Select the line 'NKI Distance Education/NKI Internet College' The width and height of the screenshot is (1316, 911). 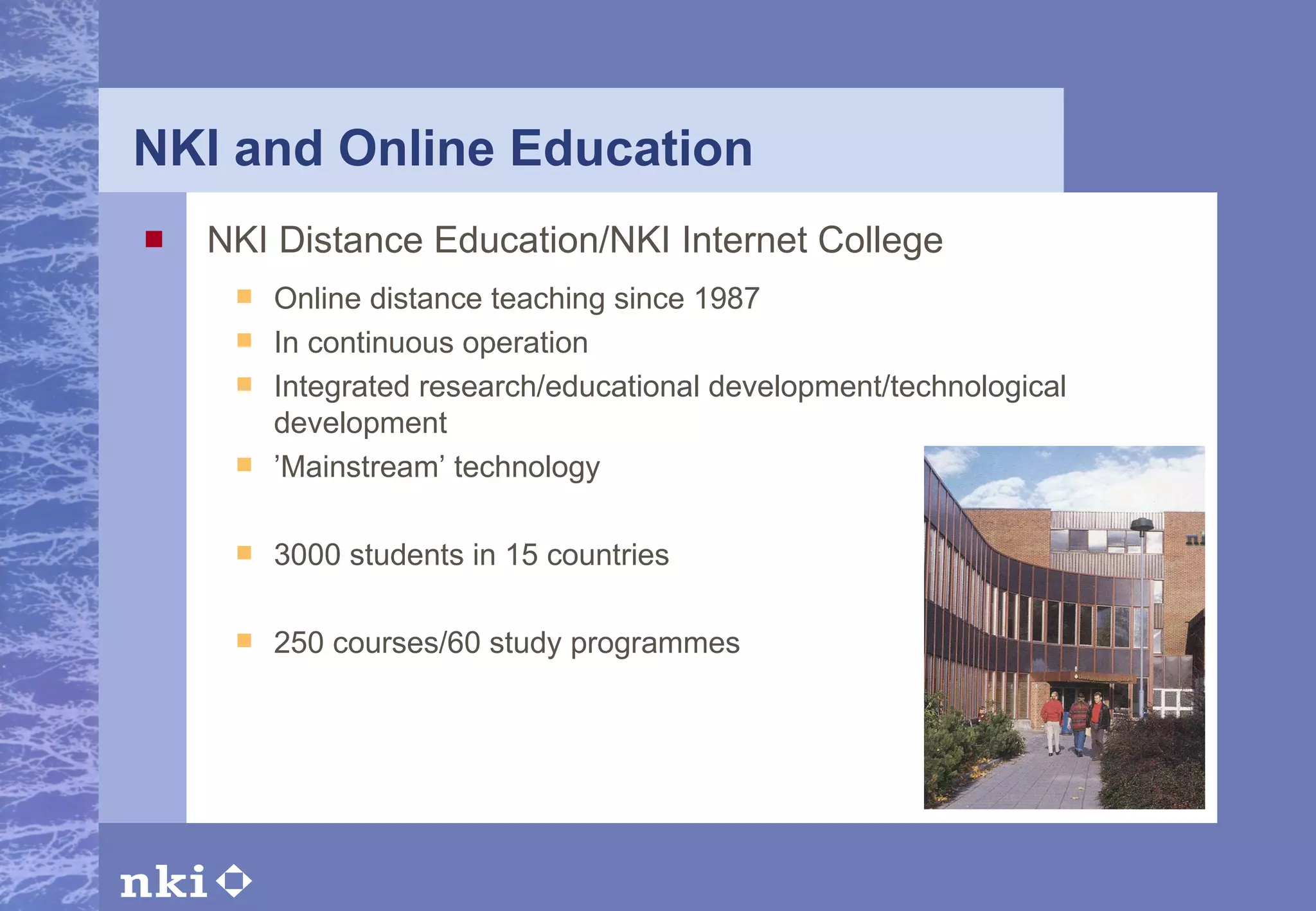[x=574, y=241]
